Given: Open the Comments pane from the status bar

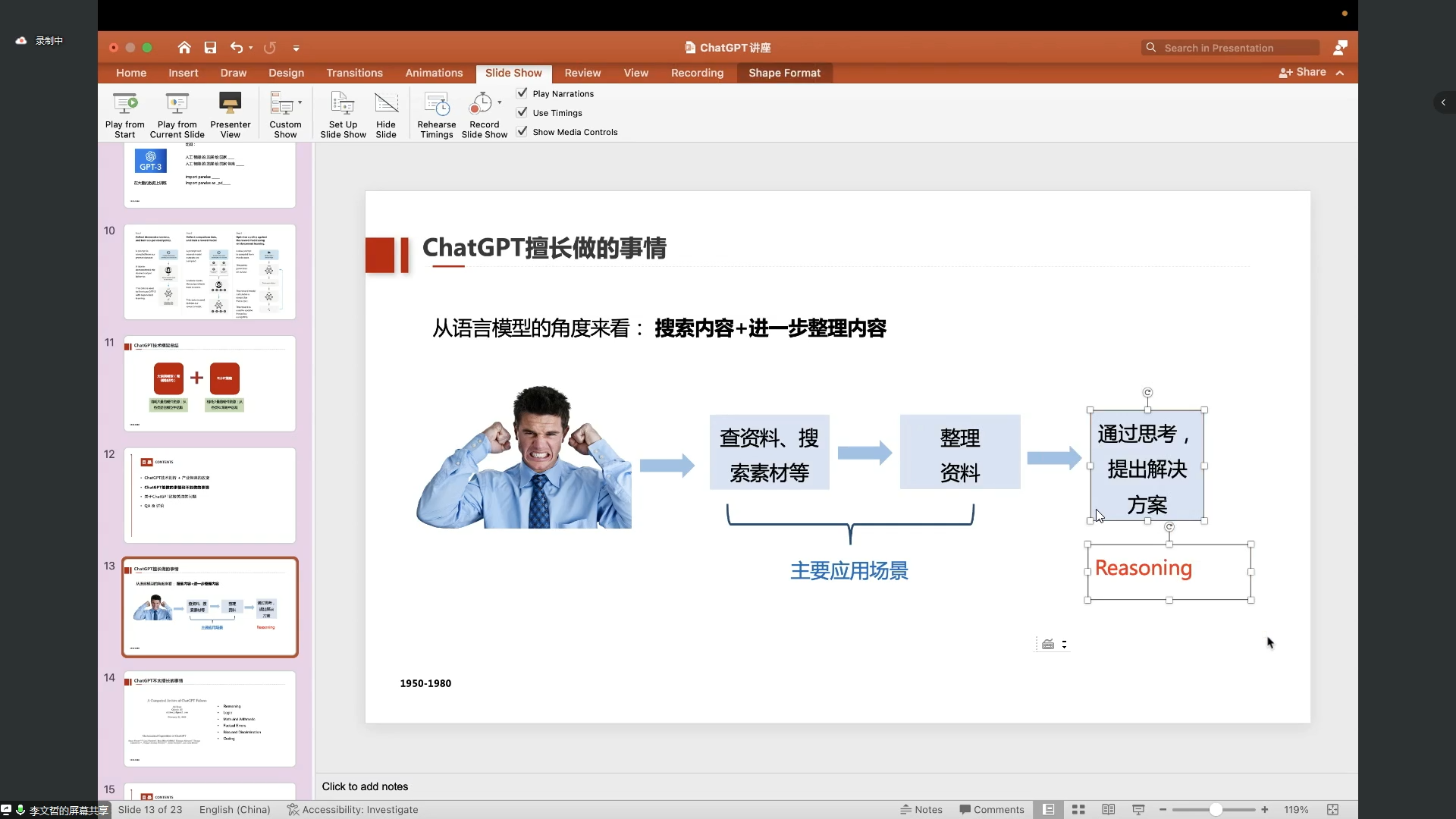Looking at the screenshot, I should (x=991, y=810).
